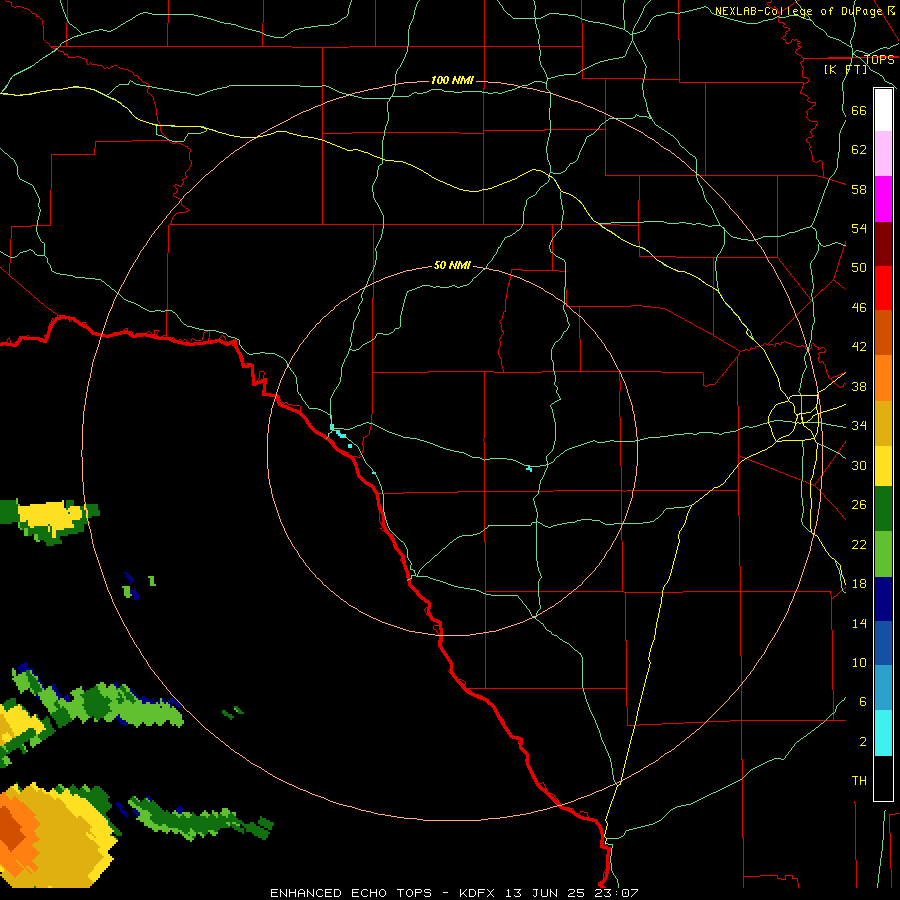
Task: Click the "42" legend label
Action: tap(859, 347)
